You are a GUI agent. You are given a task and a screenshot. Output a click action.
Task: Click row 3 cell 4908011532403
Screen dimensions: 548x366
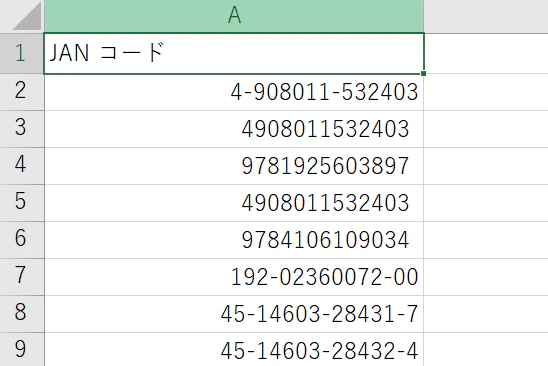click(234, 129)
